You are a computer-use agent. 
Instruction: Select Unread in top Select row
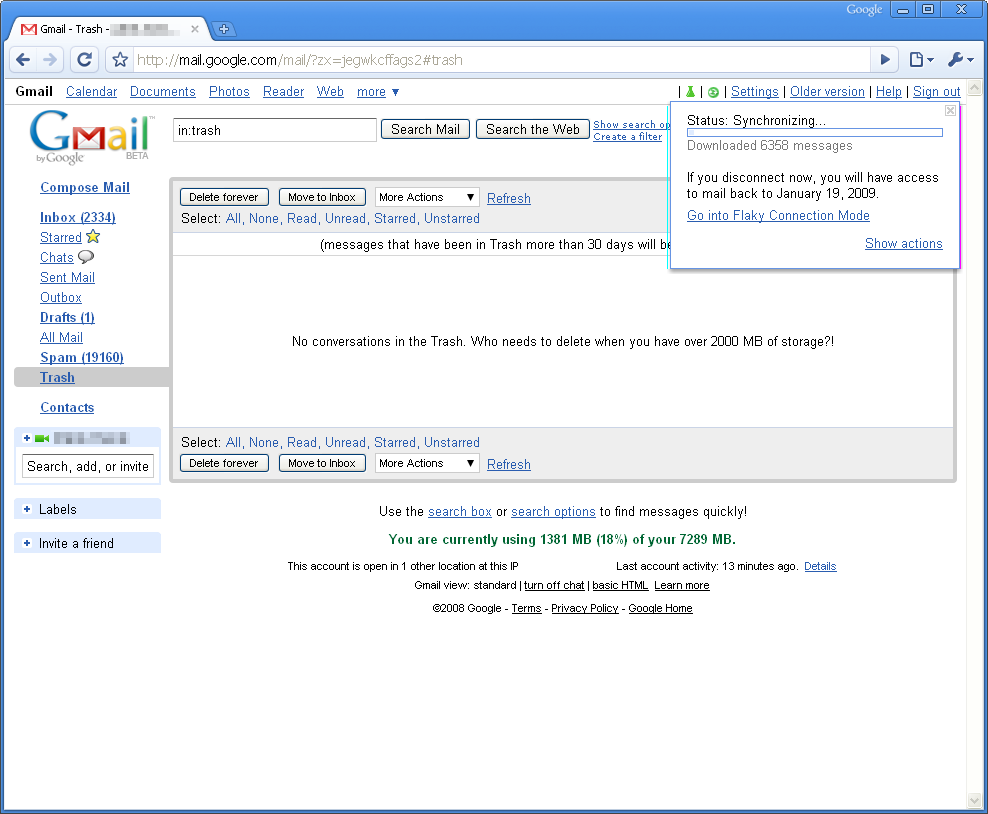coord(345,219)
